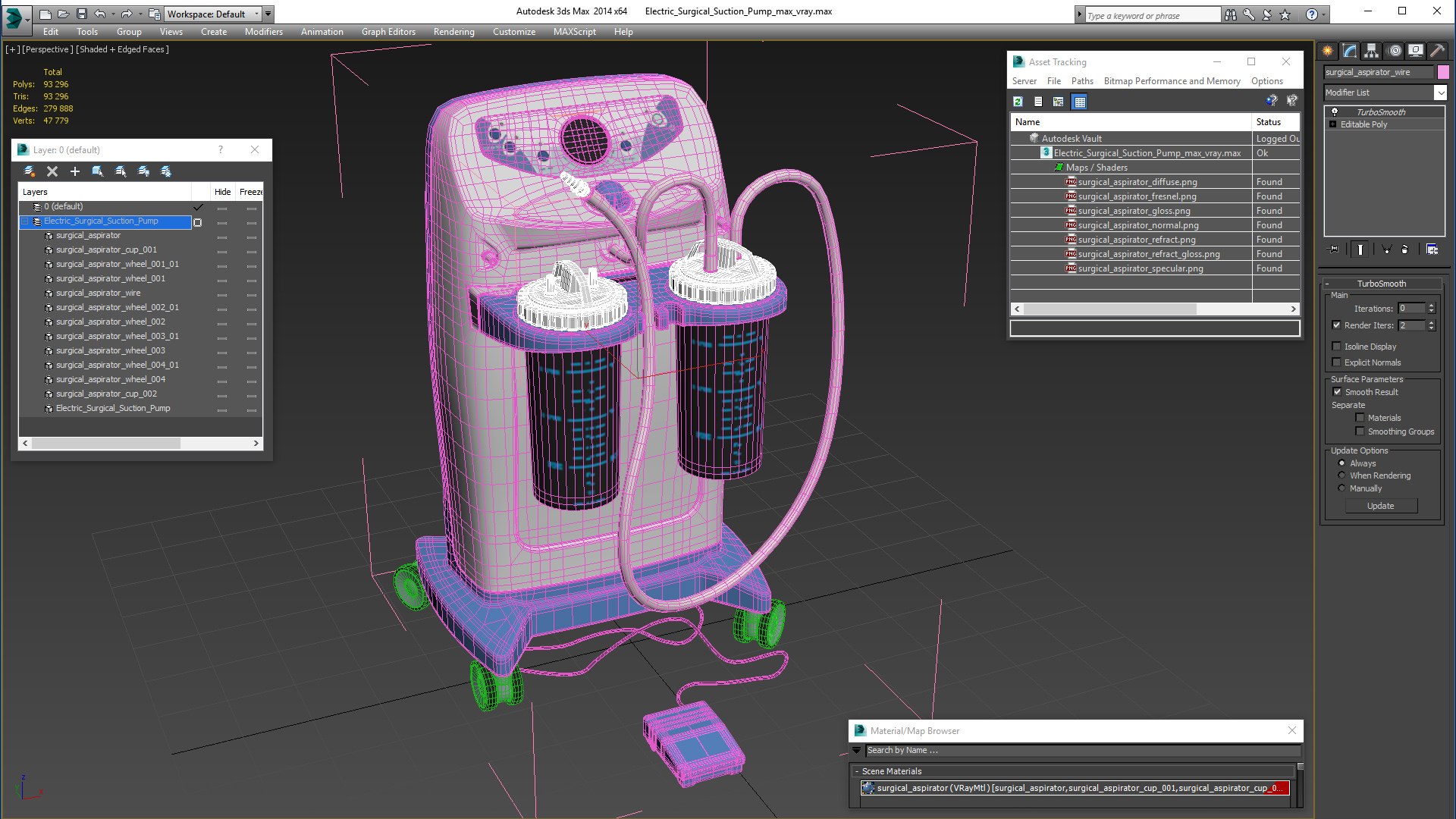This screenshot has height=819, width=1456.
Task: Click the viewport [+] menu label
Action: (13, 49)
